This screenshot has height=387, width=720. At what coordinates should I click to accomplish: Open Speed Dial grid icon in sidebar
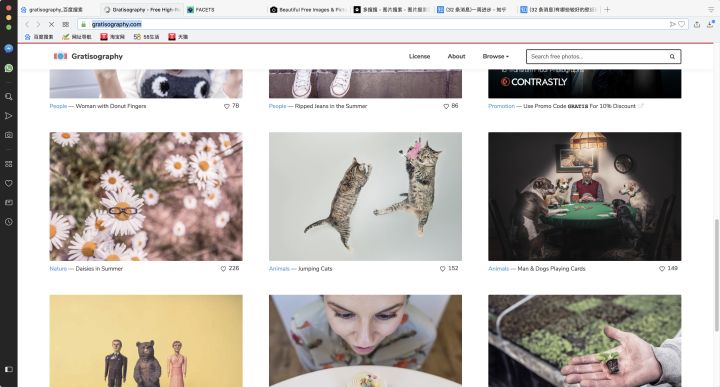click(8, 164)
